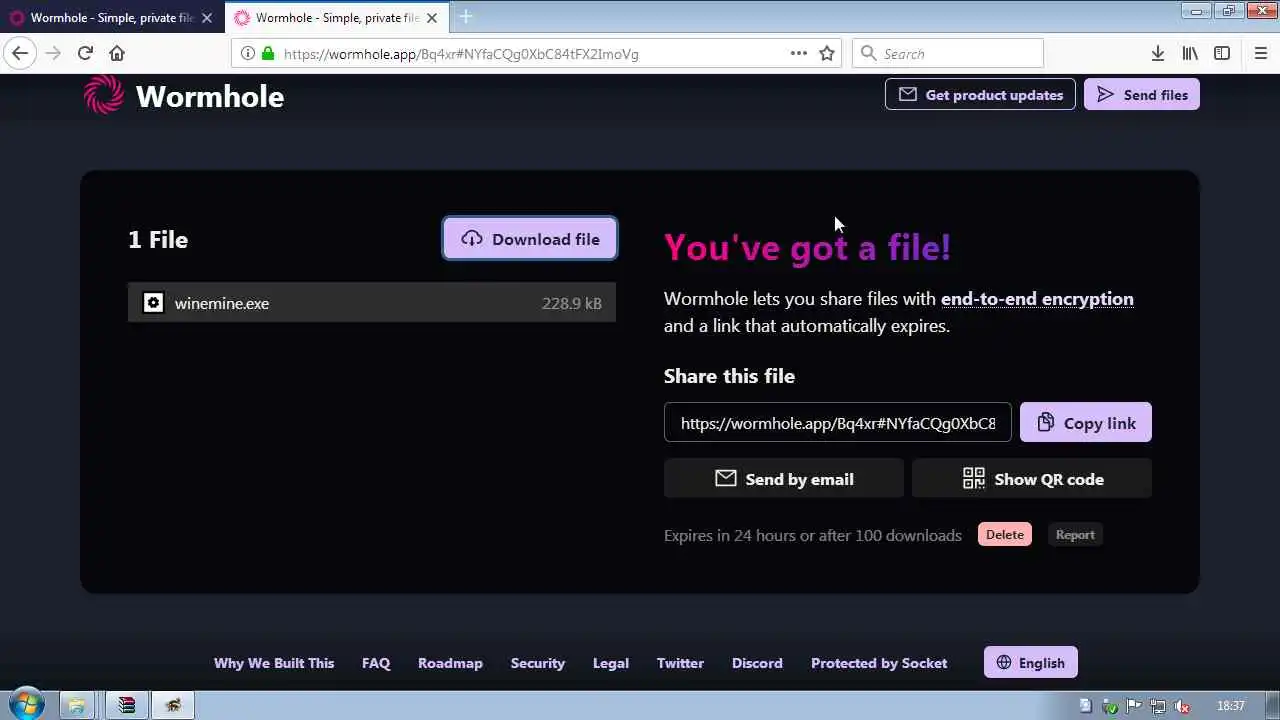Click the green shield tray icon
This screenshot has width=1280, height=720.
pos(1111,706)
